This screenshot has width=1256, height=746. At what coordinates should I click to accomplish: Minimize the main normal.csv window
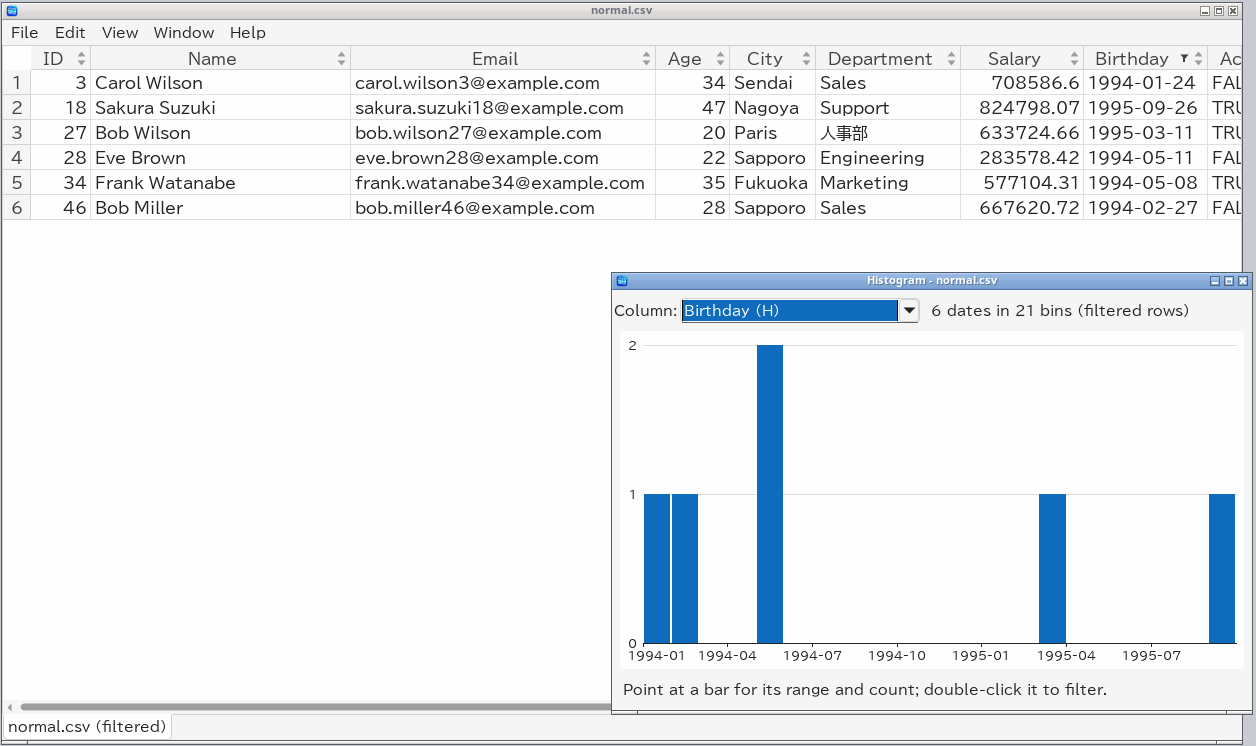coord(1204,10)
